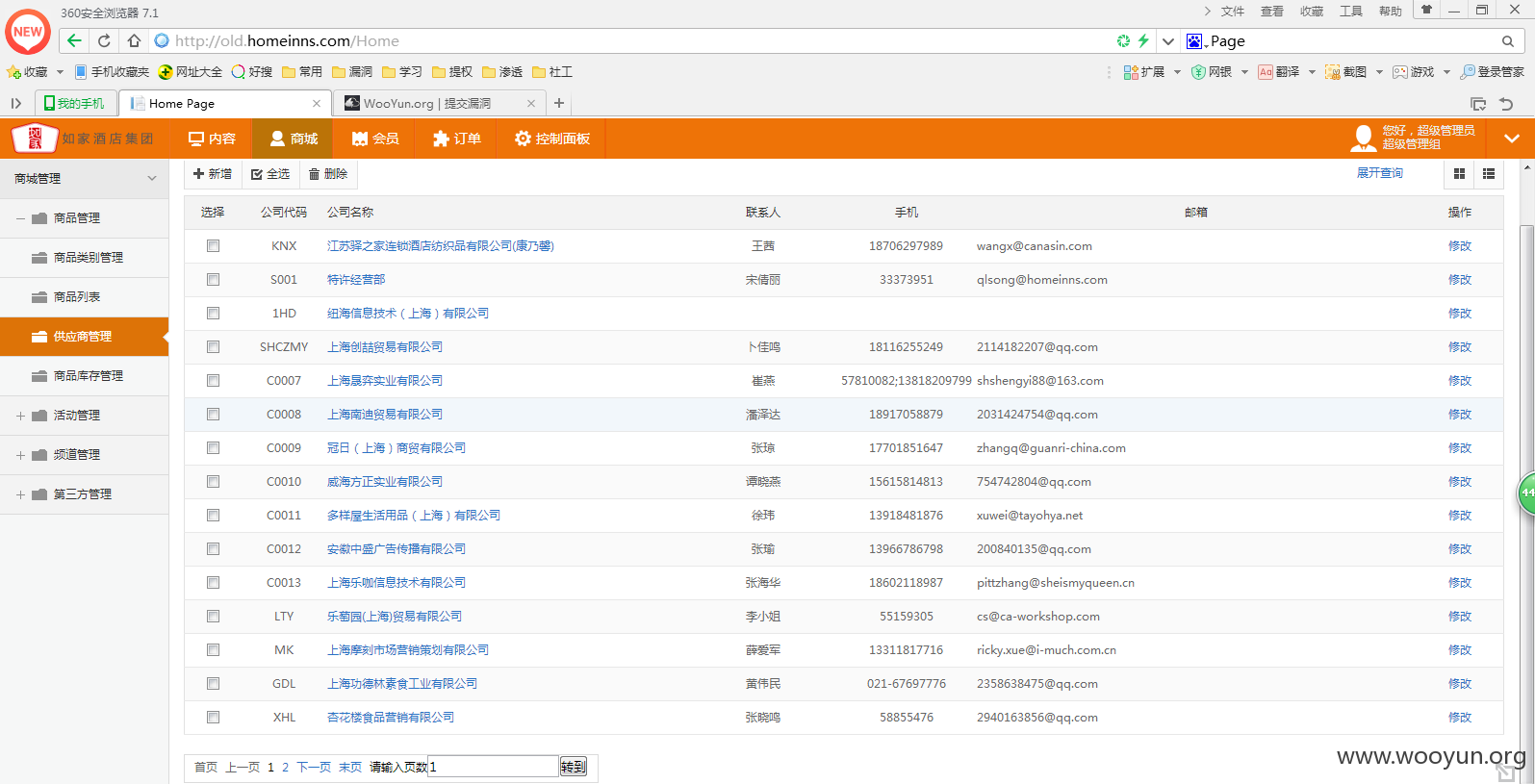
Task: Click the 新增 add button
Action: pos(213,174)
